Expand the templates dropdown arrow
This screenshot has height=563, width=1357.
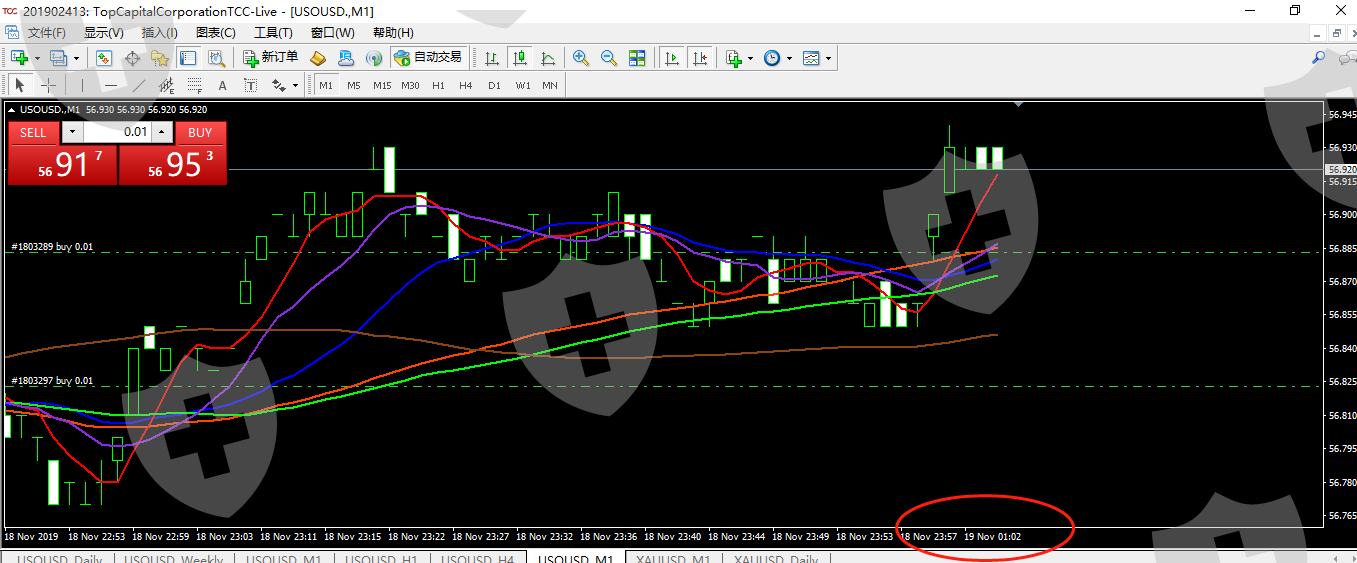828,58
